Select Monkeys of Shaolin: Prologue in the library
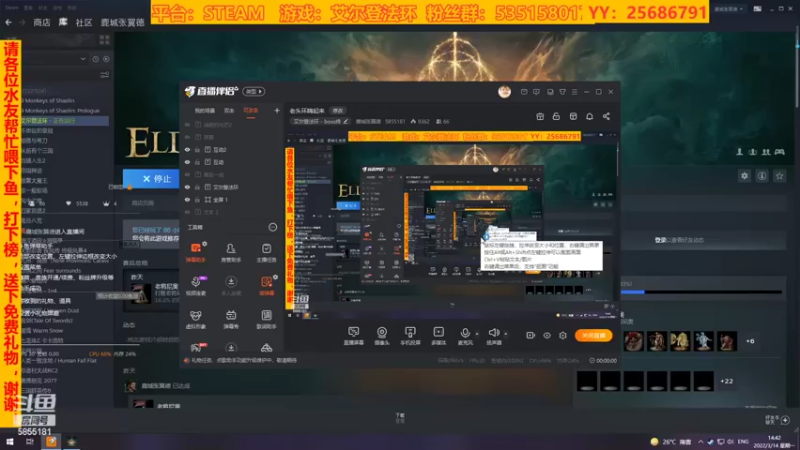800x450 pixels. 62,111
